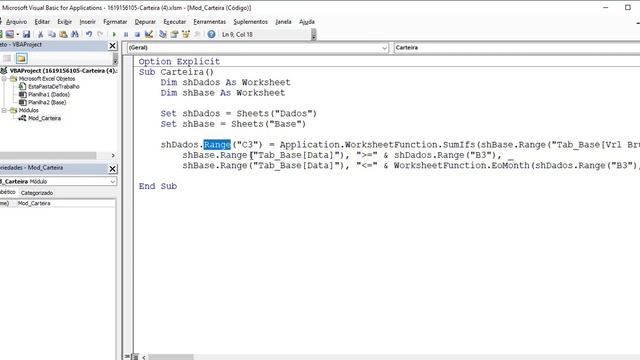Select VBAProject (1619156105-Carteira) root node
Screen dimensions: 640x360
click(x=63, y=71)
